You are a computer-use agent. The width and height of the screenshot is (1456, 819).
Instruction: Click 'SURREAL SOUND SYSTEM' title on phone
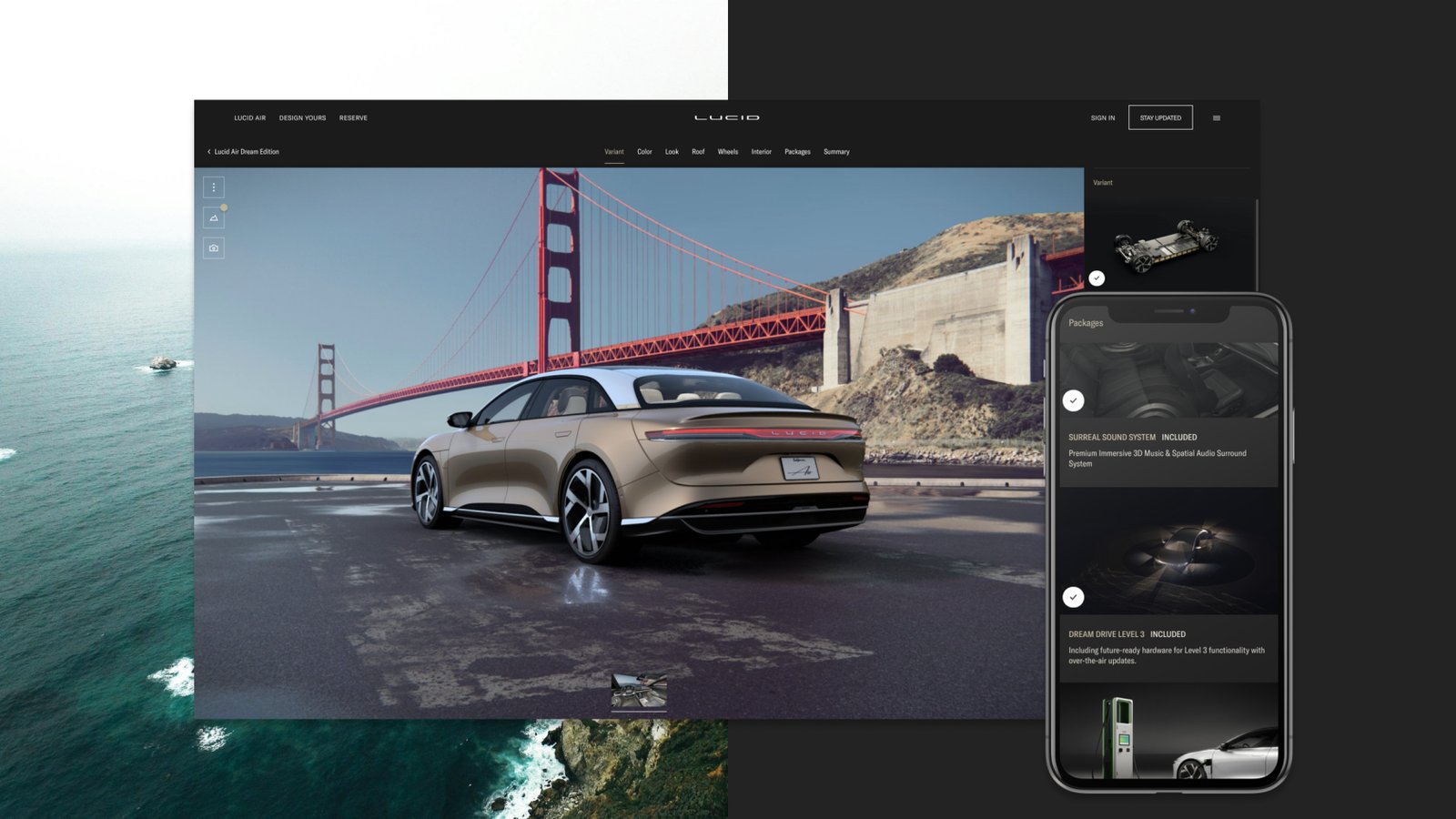pyautogui.click(x=1112, y=438)
